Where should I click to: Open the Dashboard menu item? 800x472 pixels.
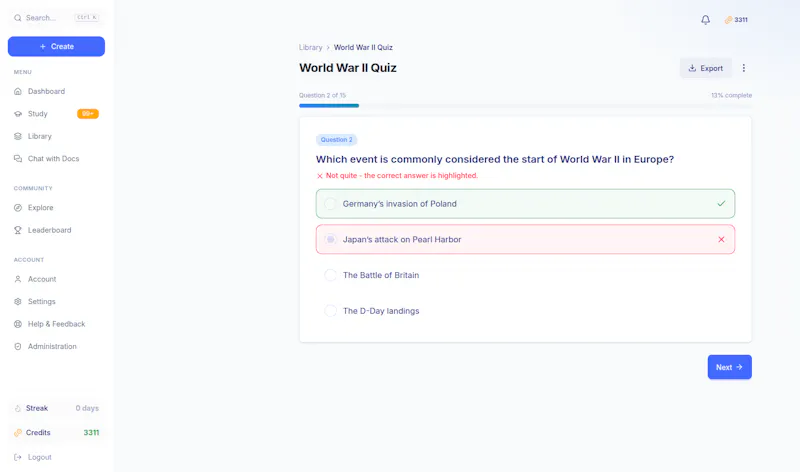point(56,91)
